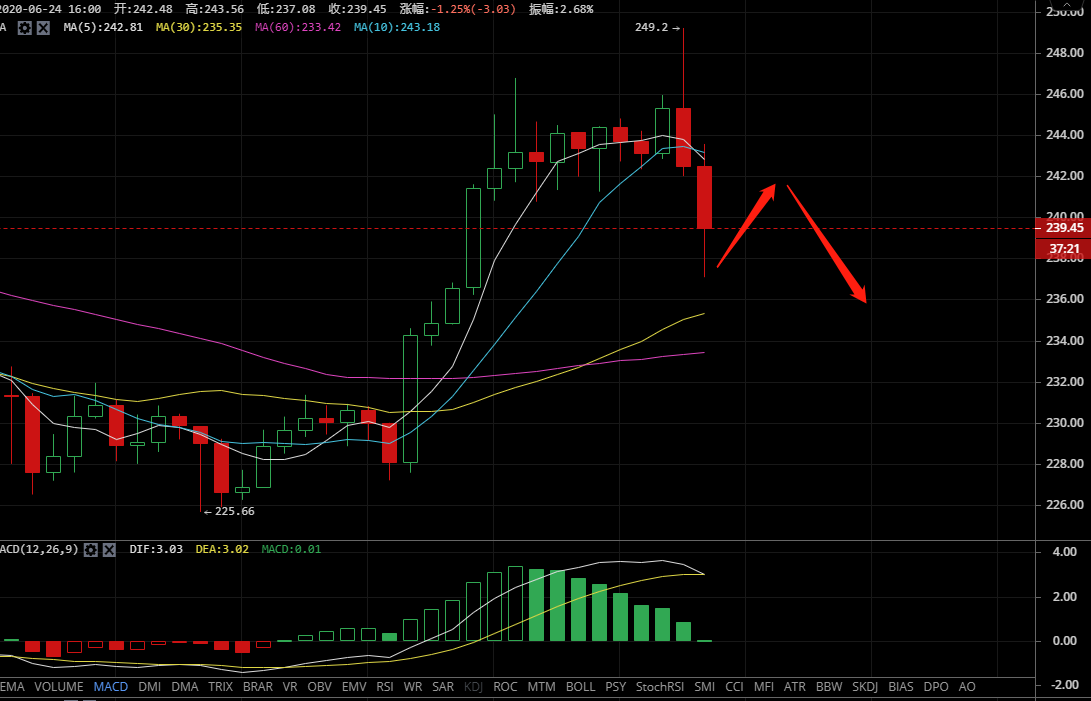
Task: Click the red up arrow drawing
Action: coord(747,224)
